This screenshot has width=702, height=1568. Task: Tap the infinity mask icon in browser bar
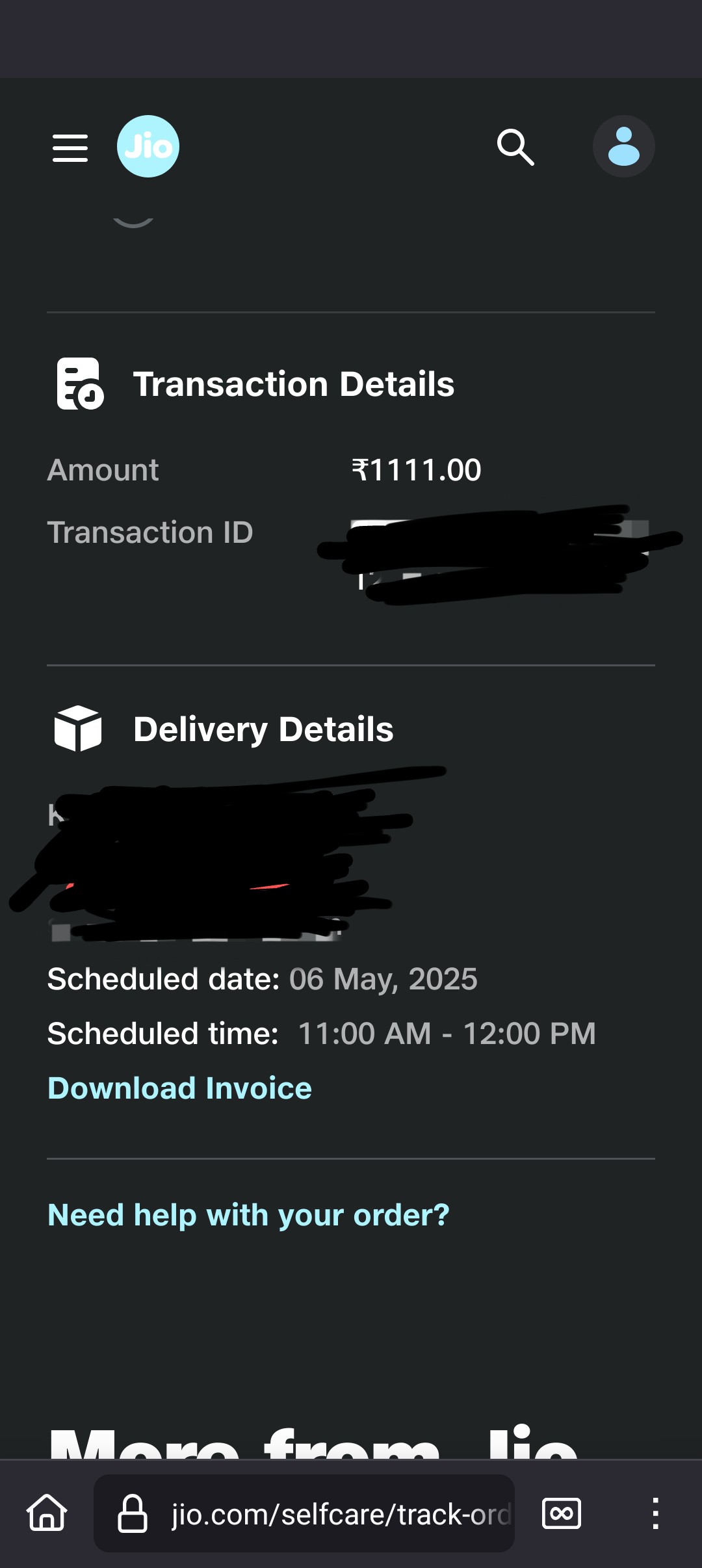tap(561, 1513)
